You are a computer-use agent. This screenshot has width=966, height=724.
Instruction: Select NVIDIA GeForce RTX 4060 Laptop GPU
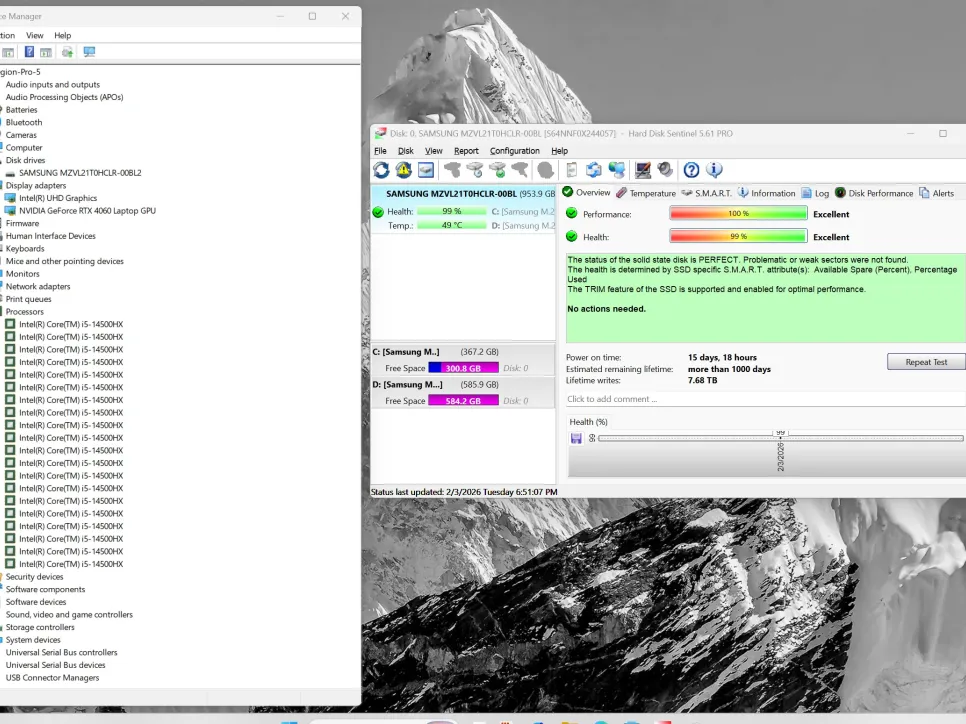[87, 211]
